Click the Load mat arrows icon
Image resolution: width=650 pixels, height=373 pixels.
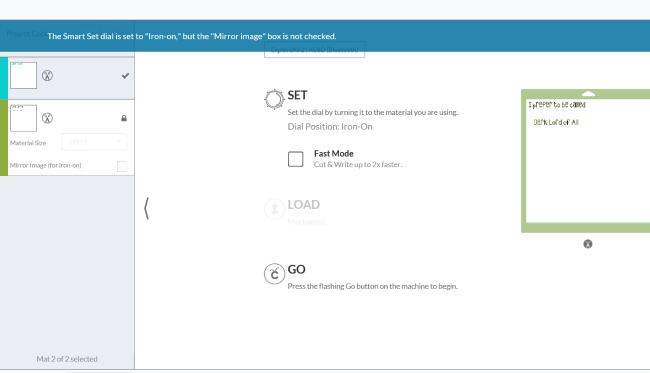click(274, 209)
